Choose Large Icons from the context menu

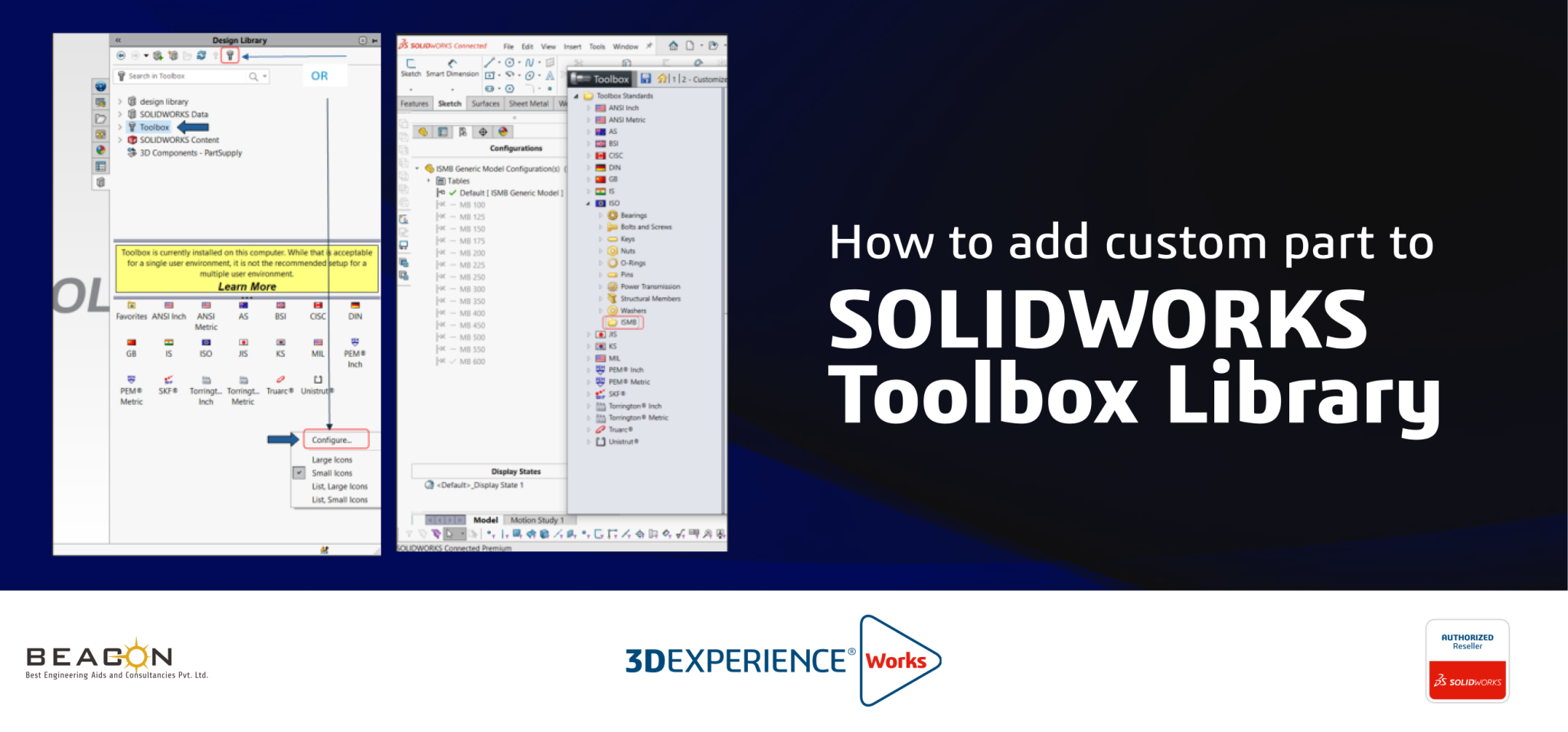[x=332, y=460]
